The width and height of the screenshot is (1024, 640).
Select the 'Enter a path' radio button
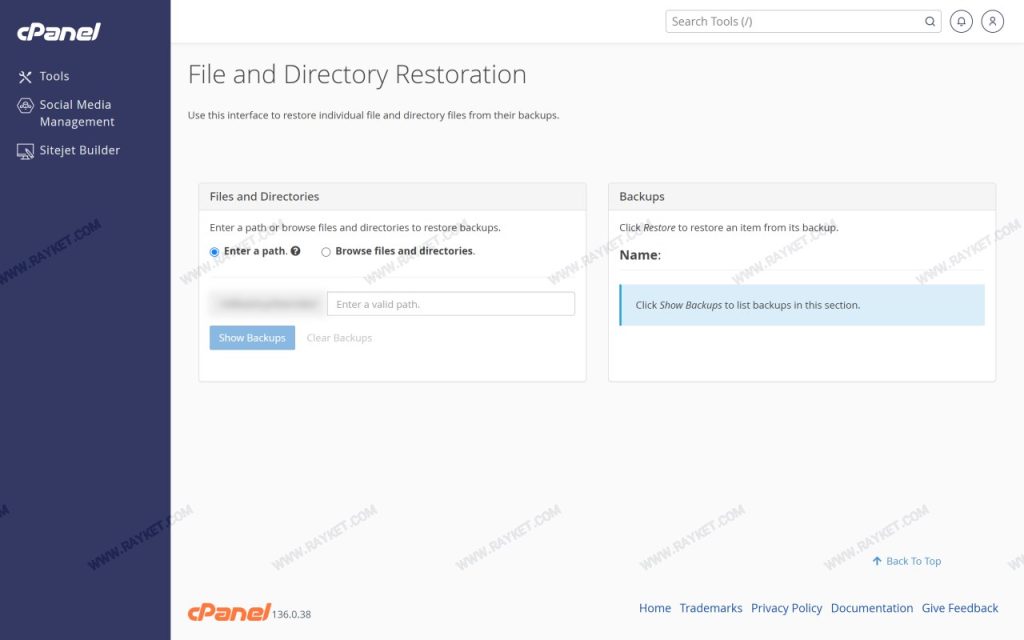click(214, 251)
